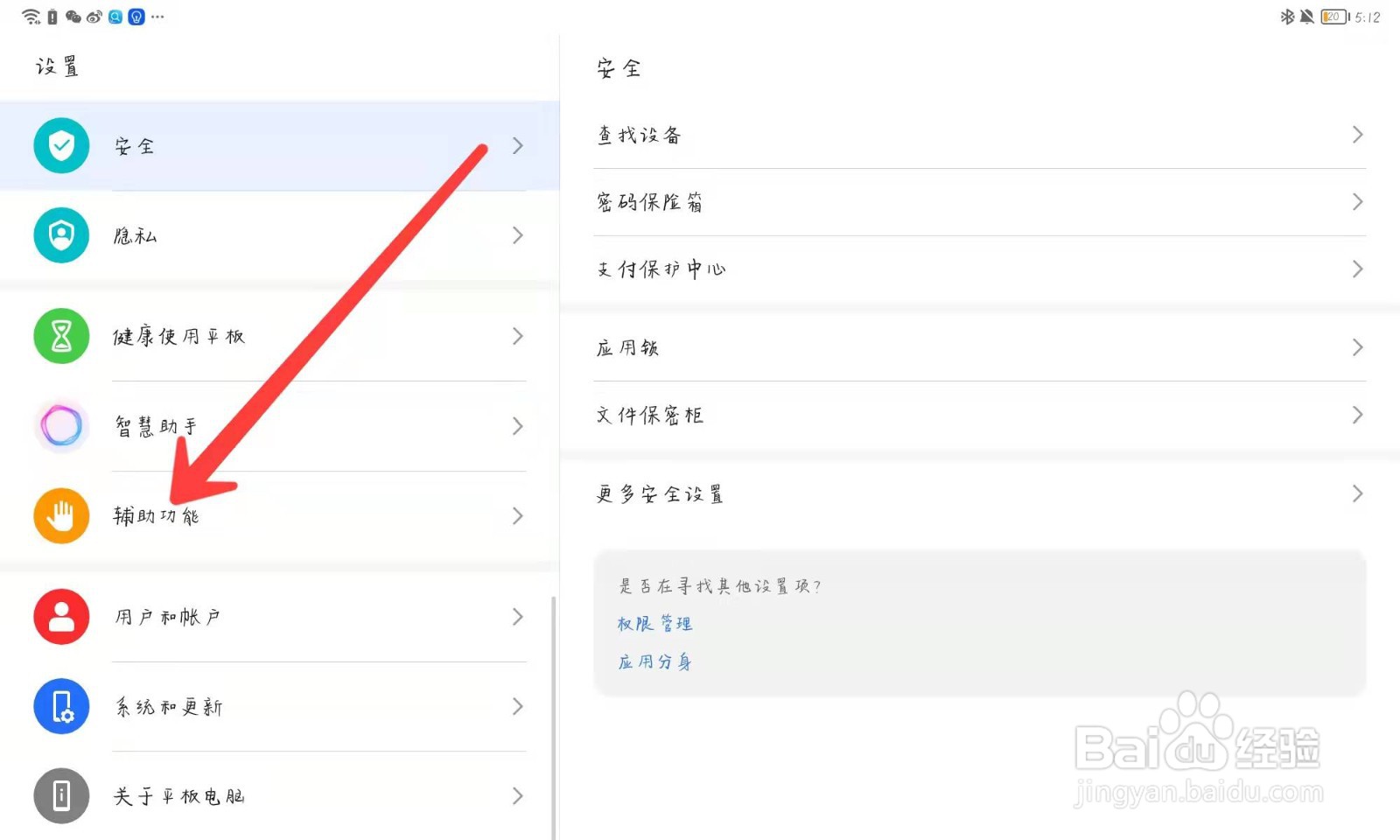This screenshot has height=840, width=1400.
Task: Open 应用分身 link
Action: (x=654, y=661)
